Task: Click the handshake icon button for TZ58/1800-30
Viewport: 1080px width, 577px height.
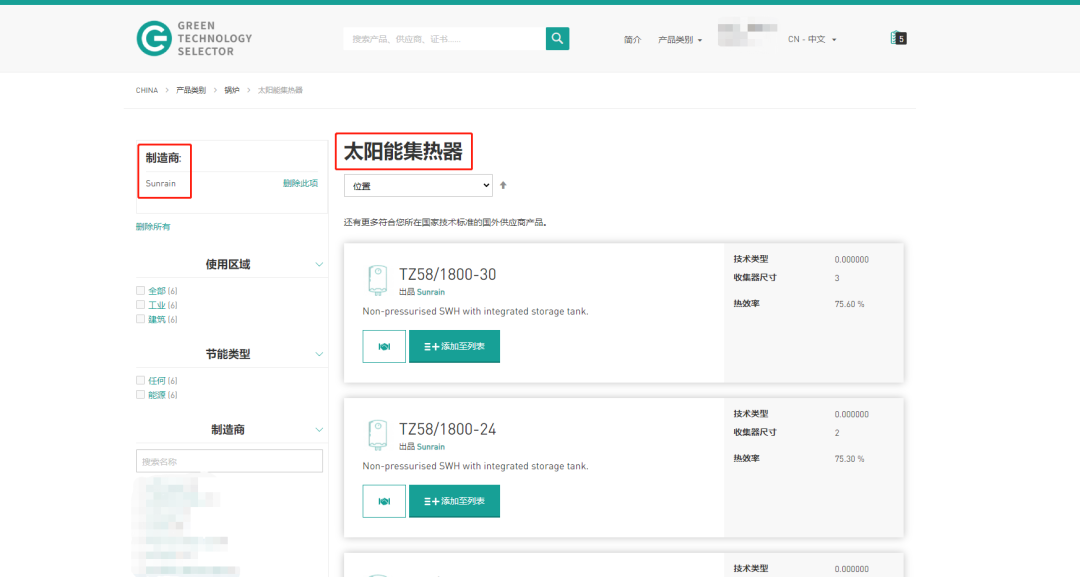Action: tap(384, 346)
